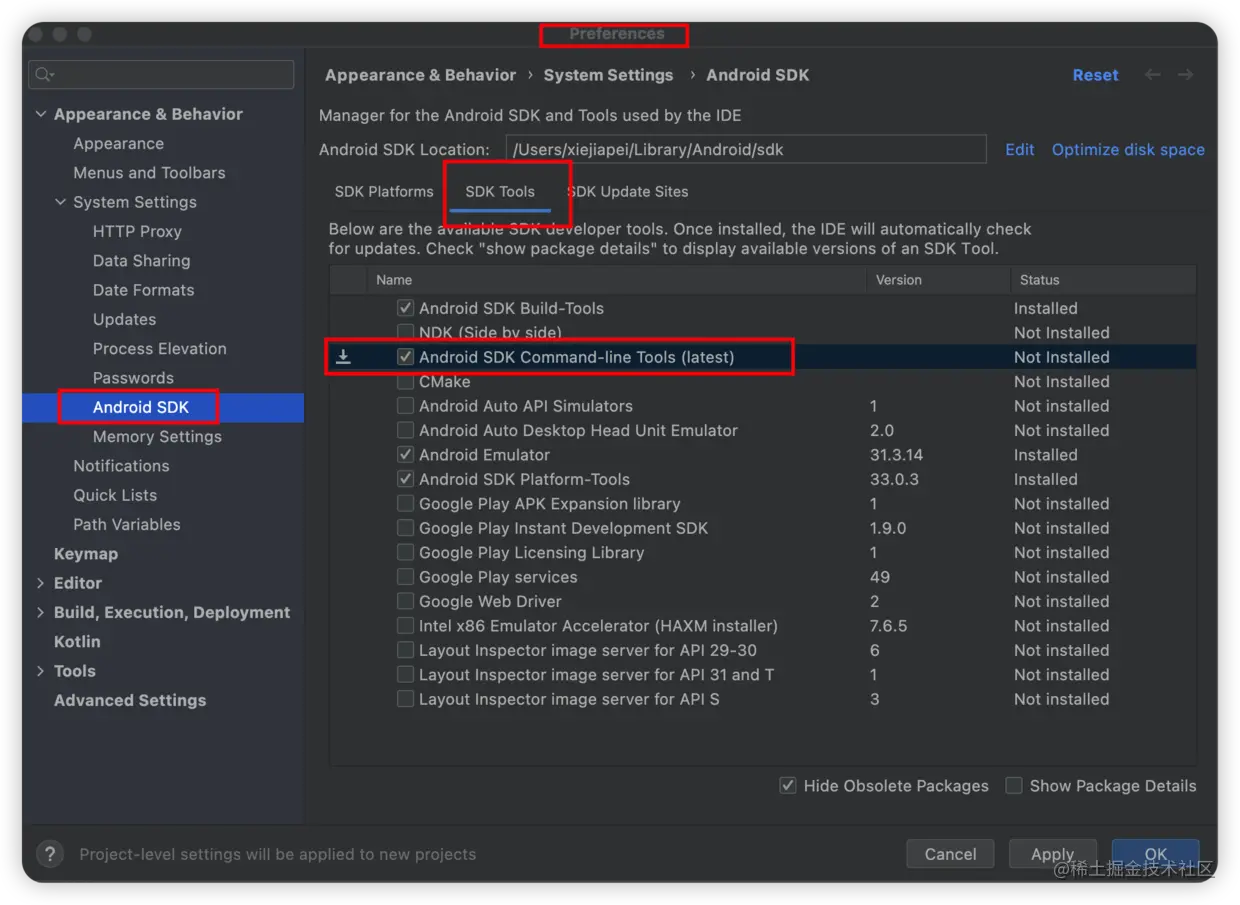Toggle Show Package Details checkbox
The image size is (1240, 905).
[x=1014, y=786]
